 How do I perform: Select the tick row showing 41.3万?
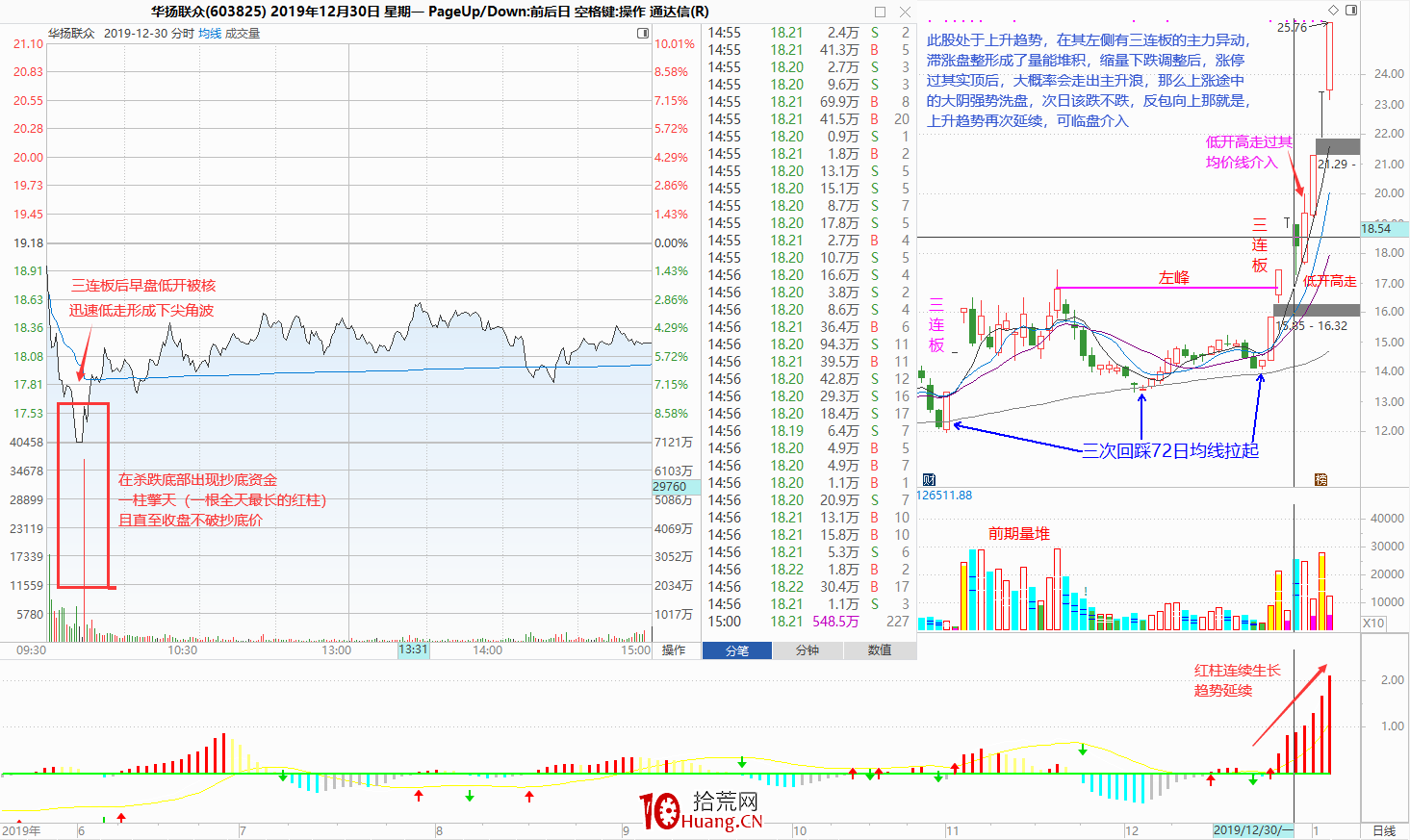808,50
